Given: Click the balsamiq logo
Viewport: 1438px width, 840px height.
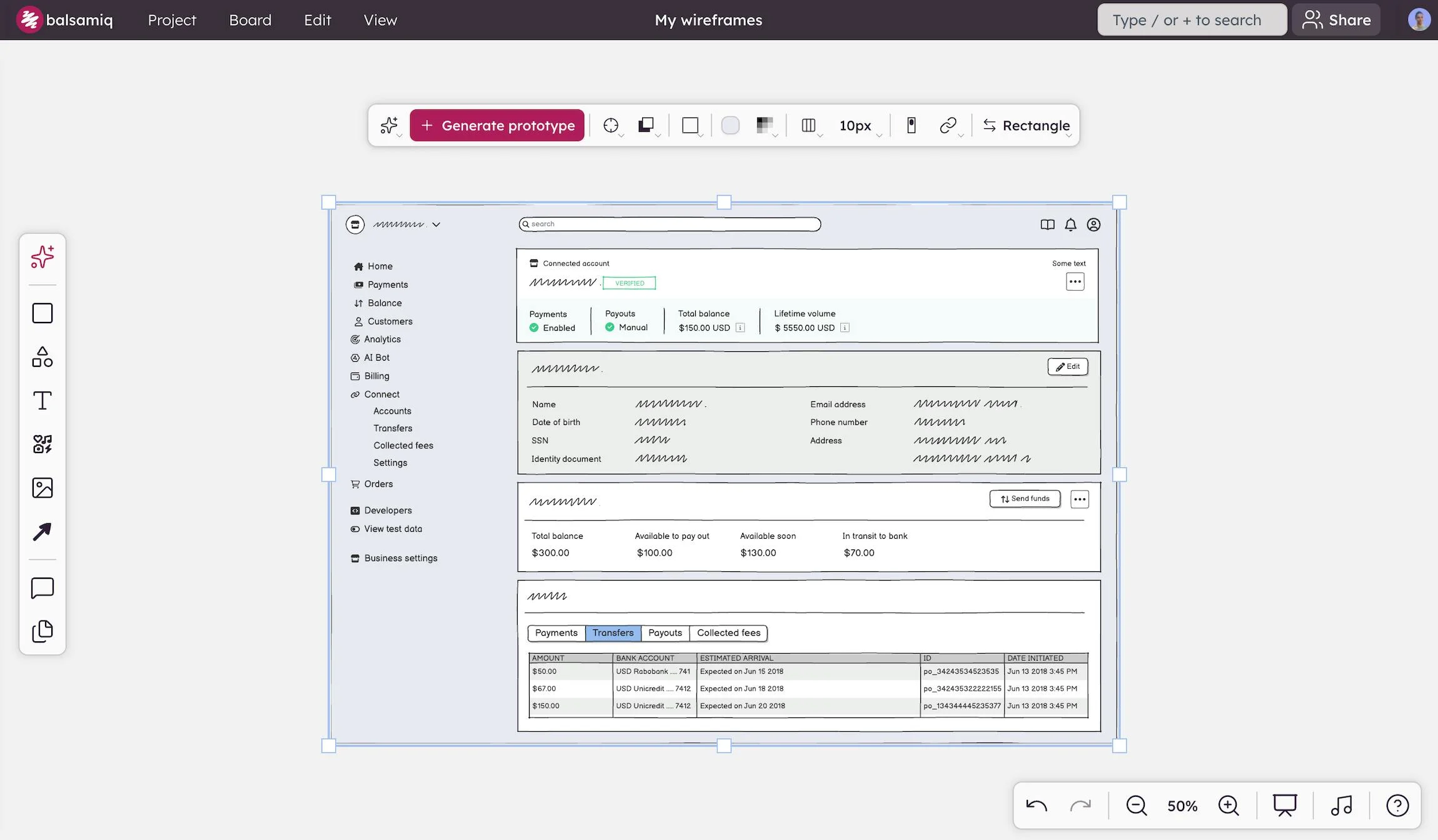Looking at the screenshot, I should [x=64, y=20].
